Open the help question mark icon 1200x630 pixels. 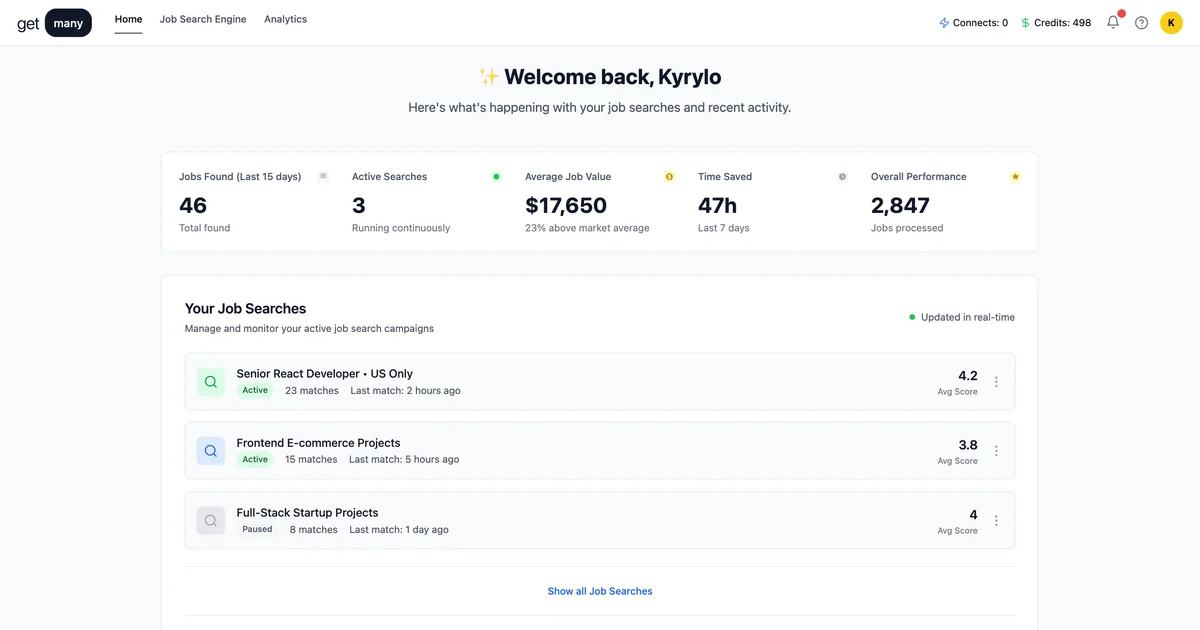click(1141, 22)
